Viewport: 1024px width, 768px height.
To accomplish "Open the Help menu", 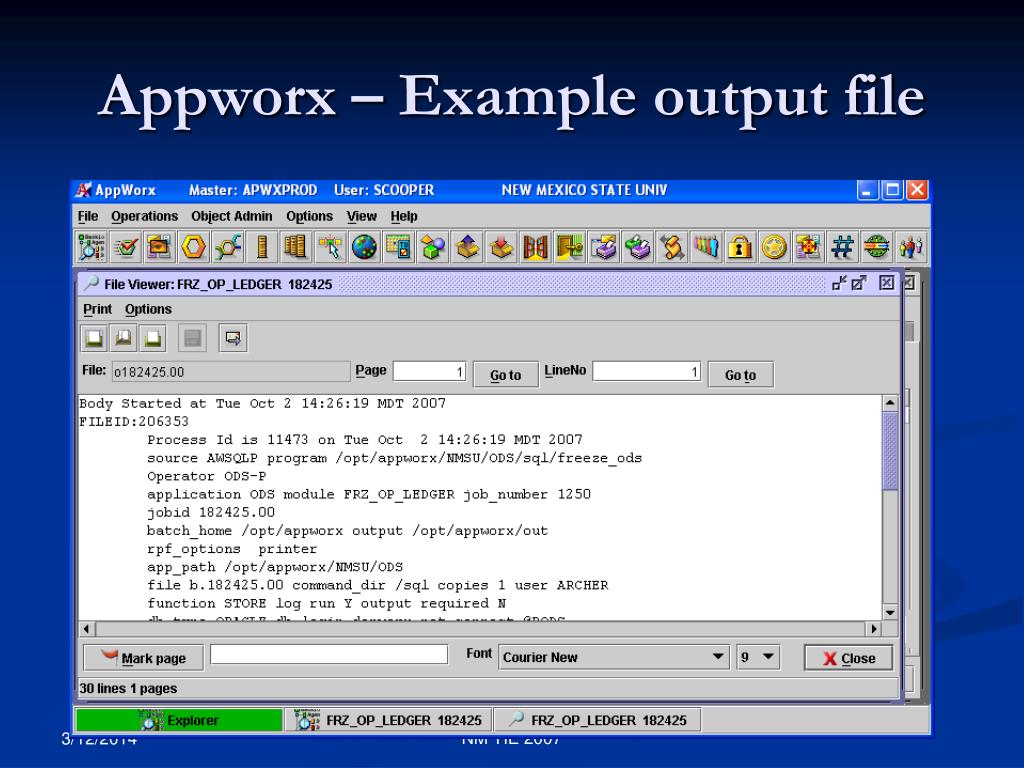I will pos(404,216).
